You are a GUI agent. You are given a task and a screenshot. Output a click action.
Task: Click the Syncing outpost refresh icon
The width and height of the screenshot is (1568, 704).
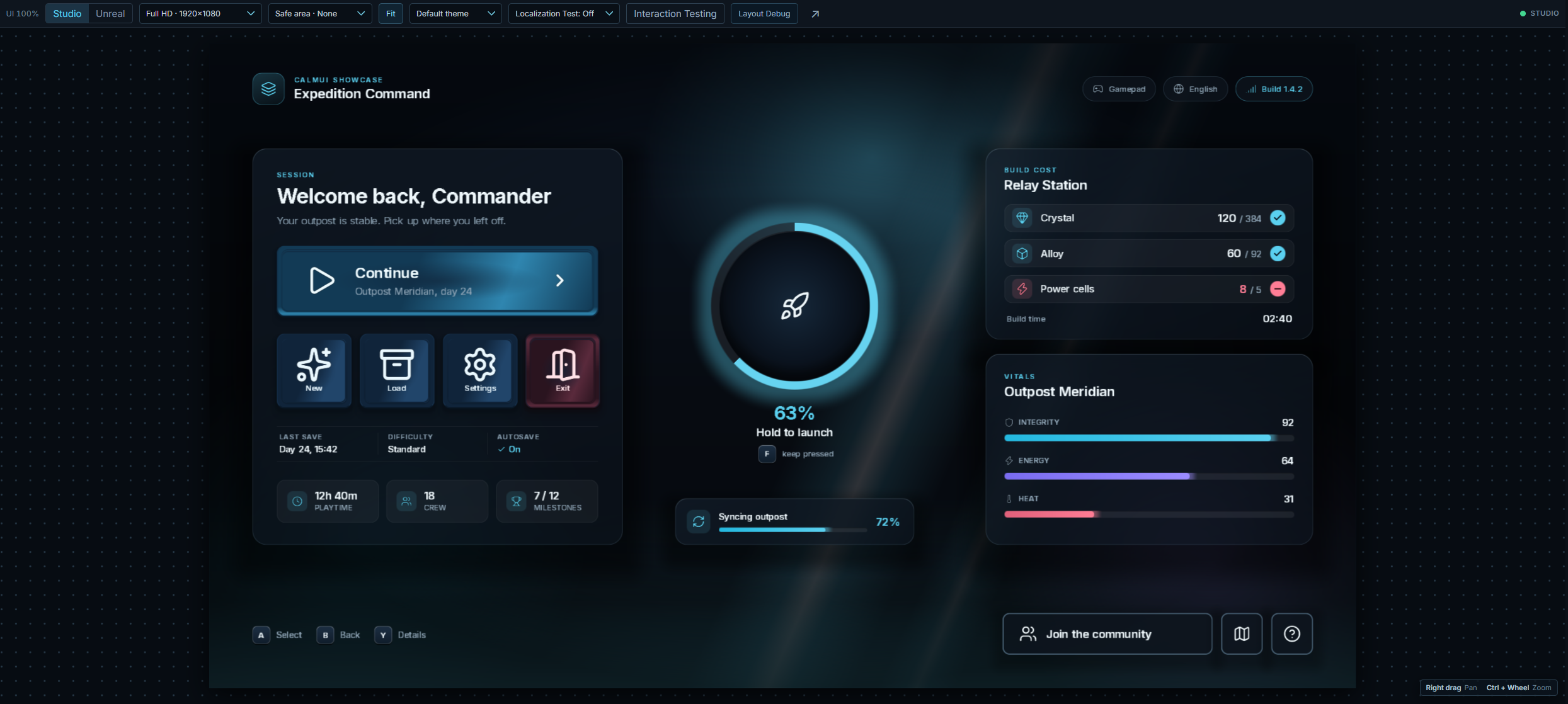[x=698, y=521]
